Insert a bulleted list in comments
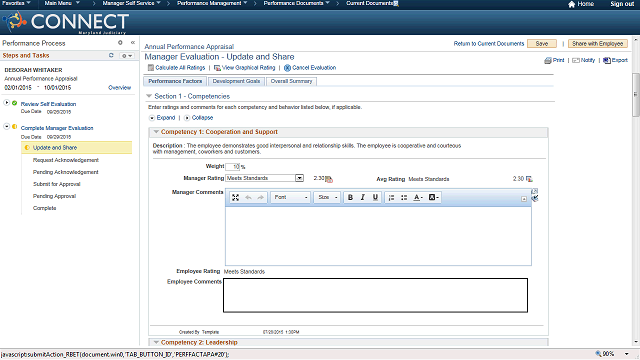 point(404,198)
